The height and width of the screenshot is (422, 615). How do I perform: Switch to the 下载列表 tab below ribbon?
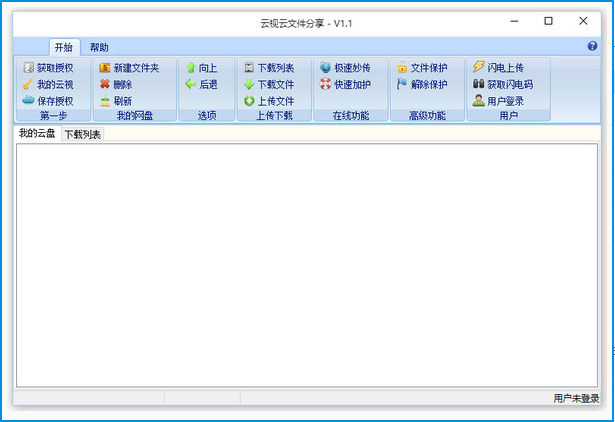click(82, 134)
